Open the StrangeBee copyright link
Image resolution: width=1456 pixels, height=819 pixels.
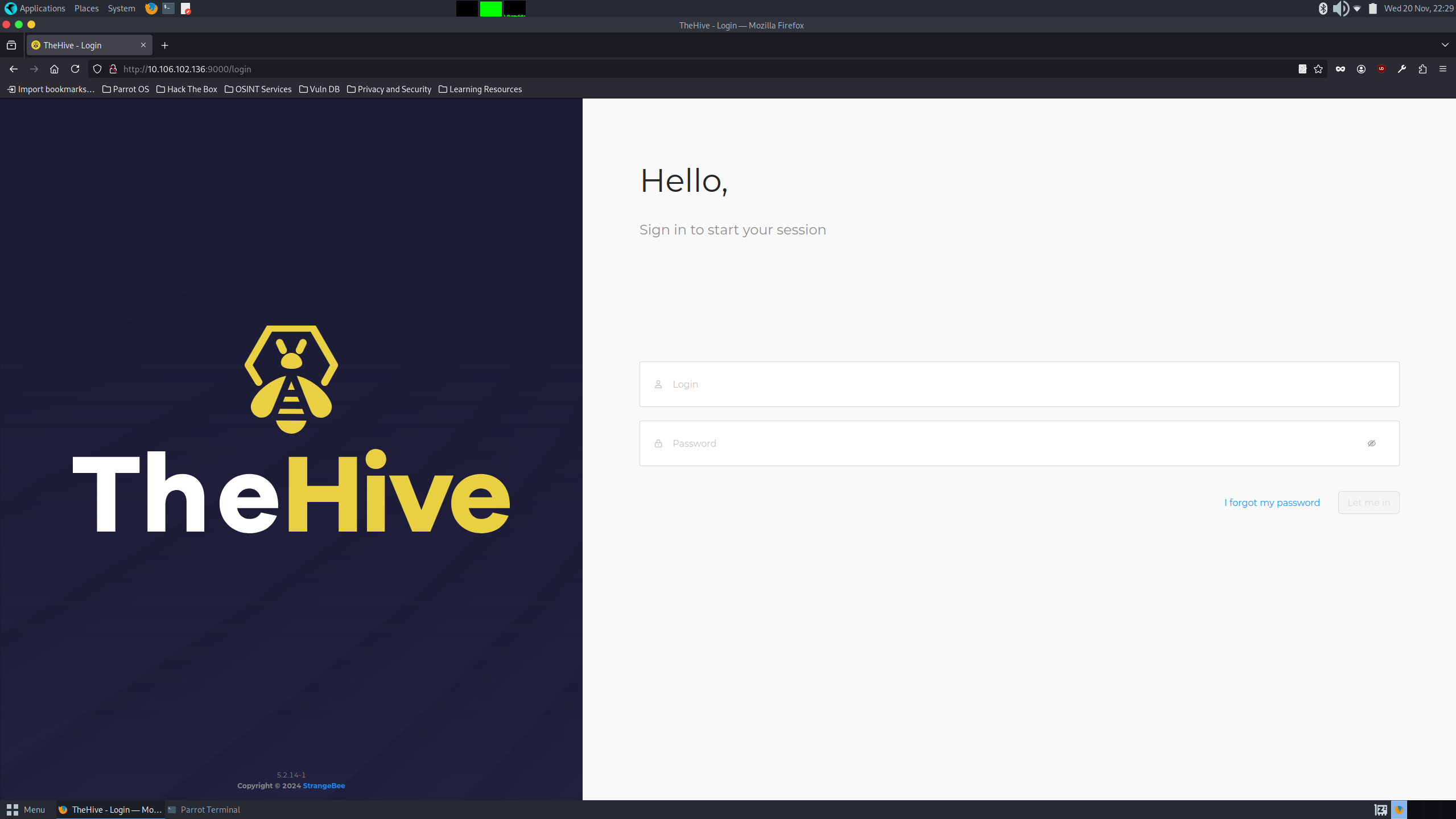(323, 785)
